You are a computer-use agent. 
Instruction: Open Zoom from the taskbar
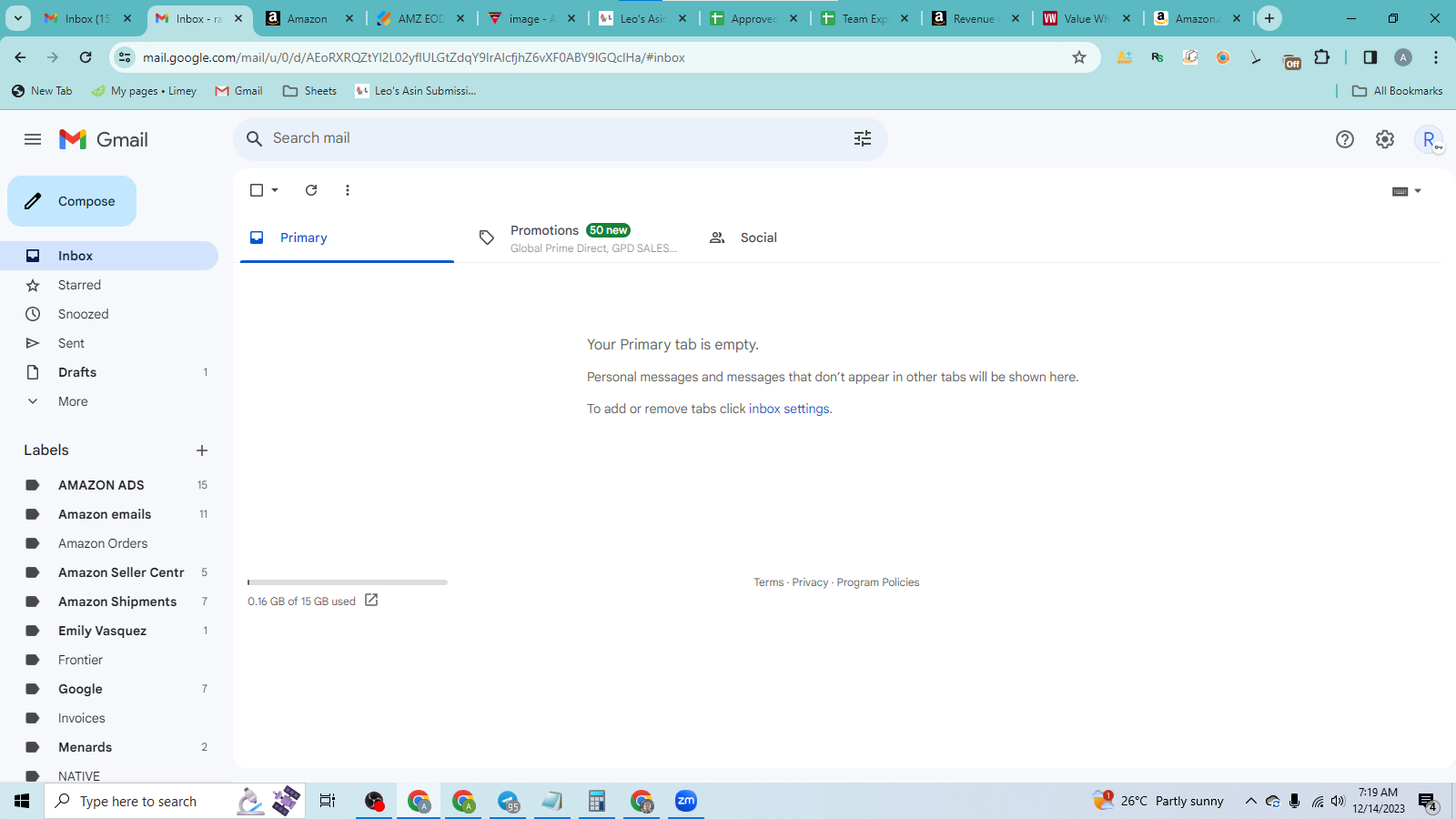686,801
